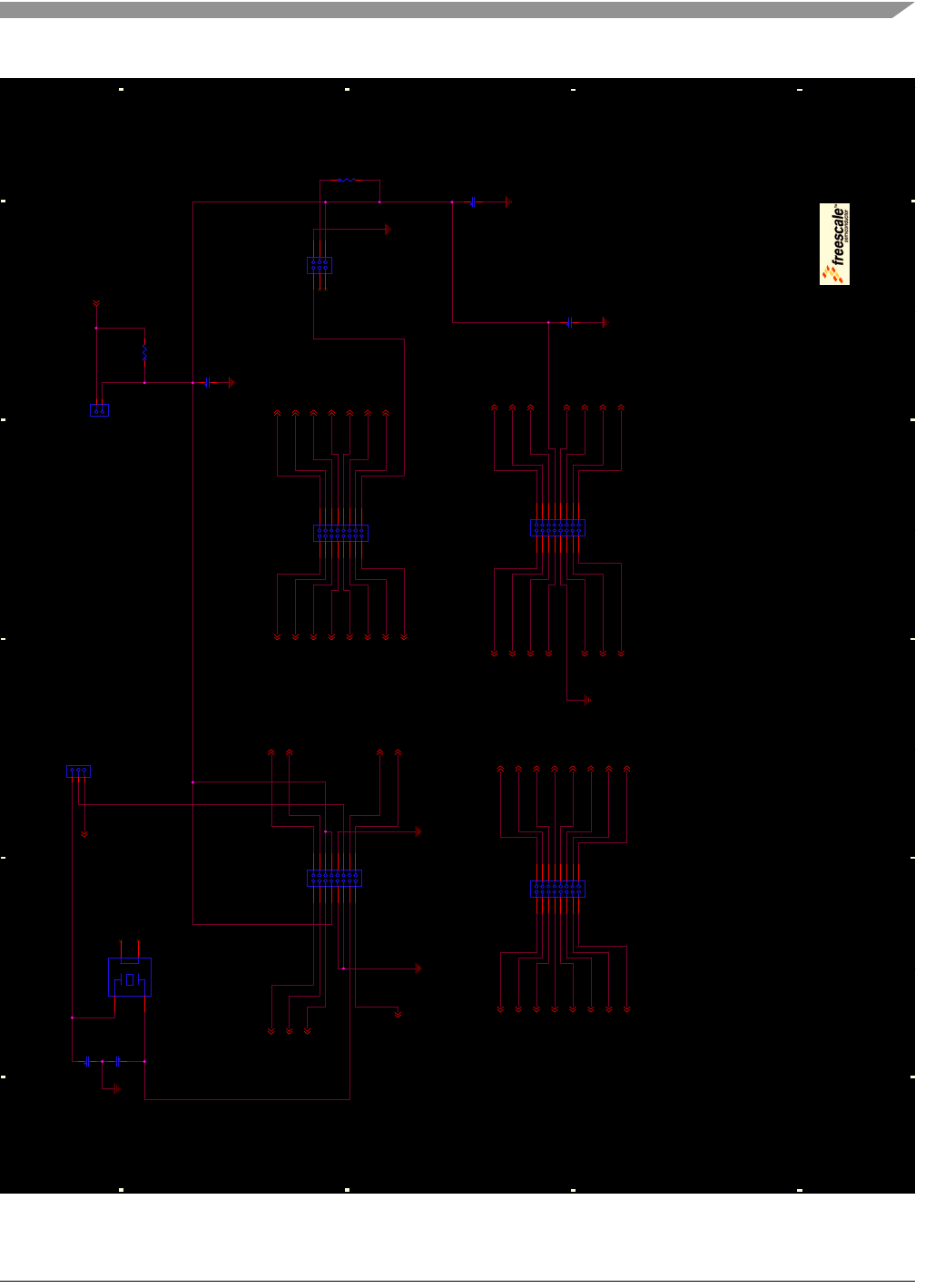The height and width of the screenshot is (1288, 925).
Task: Select the upper-right sixteen-pin header connector
Action: click(x=557, y=527)
